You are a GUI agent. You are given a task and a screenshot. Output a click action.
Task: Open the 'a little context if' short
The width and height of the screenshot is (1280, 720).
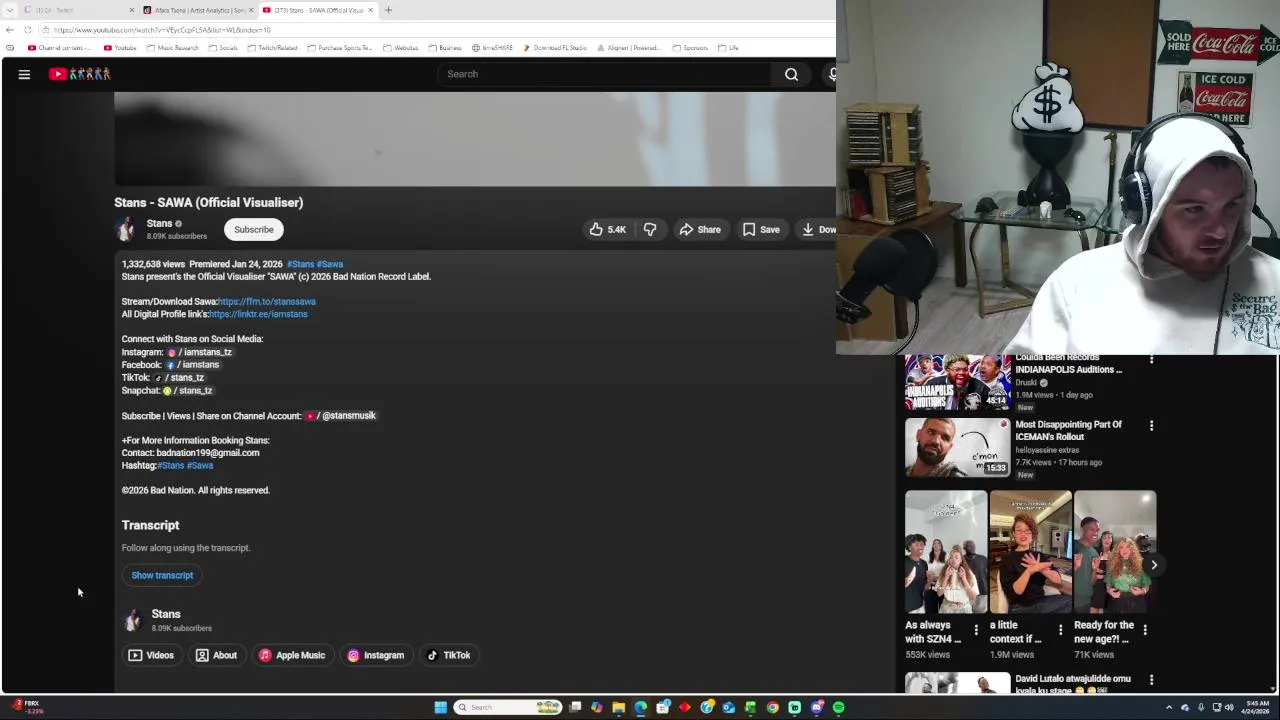[x=1030, y=552]
